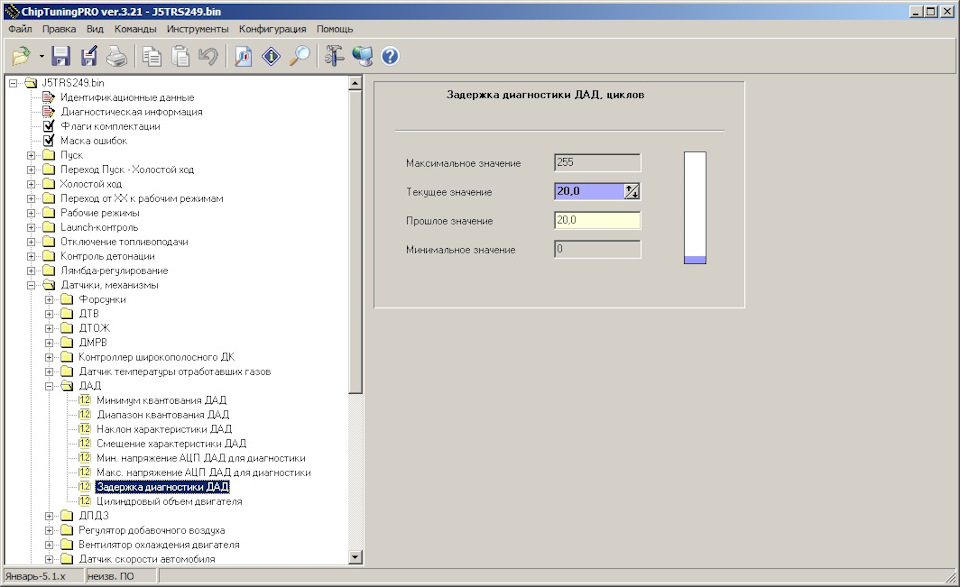Screen dimensions: 960x587
Task: Toggle the Флаги комплектации checkbox icon
Action: pos(49,126)
